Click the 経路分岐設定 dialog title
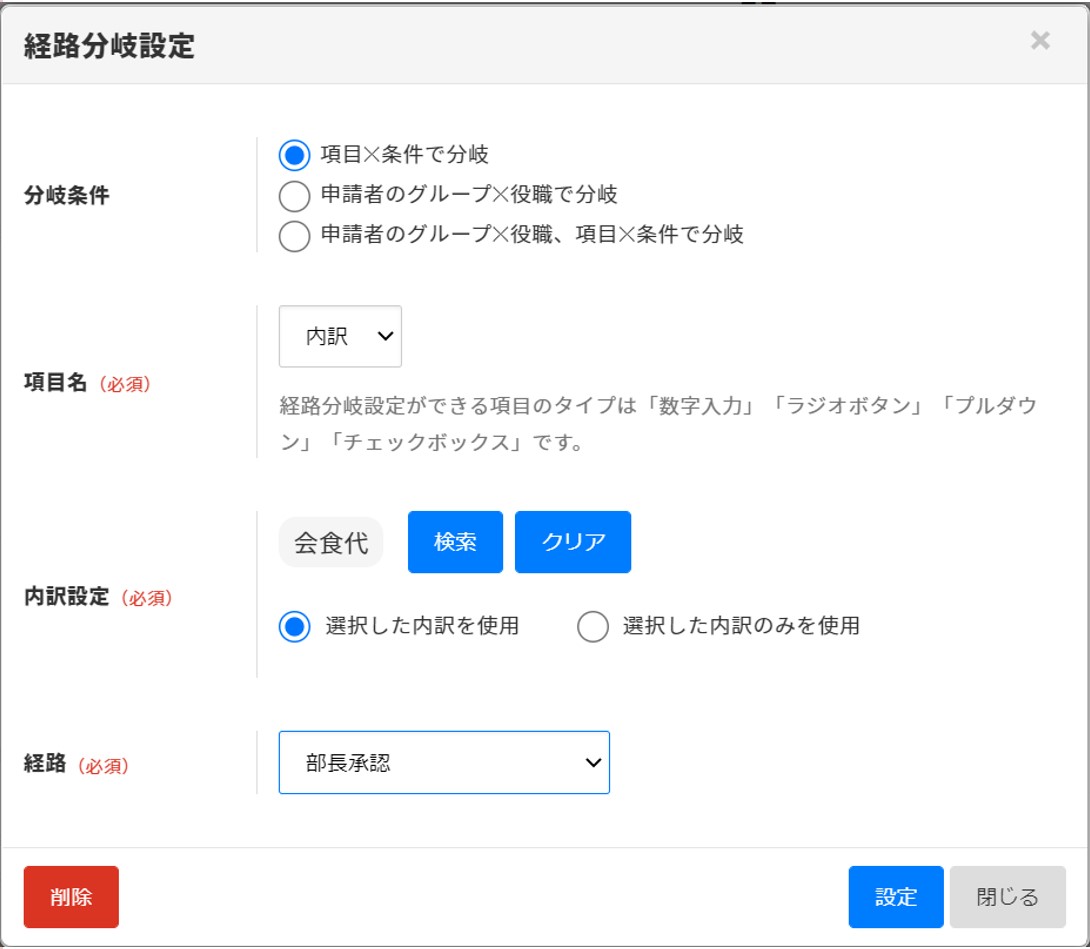Image resolution: width=1090 pixels, height=949 pixels. tap(109, 46)
